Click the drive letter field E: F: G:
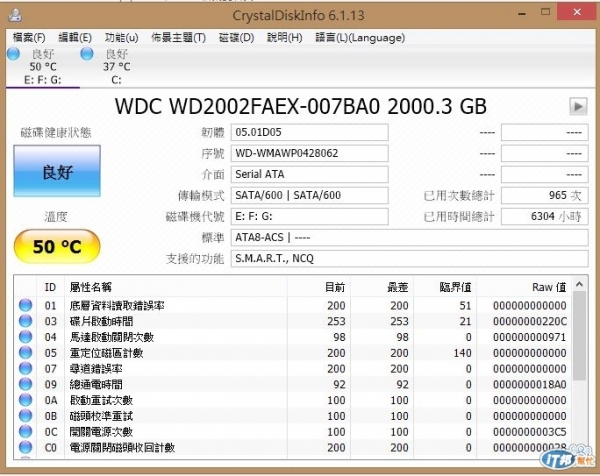600x476 pixels. pyautogui.click(x=310, y=217)
